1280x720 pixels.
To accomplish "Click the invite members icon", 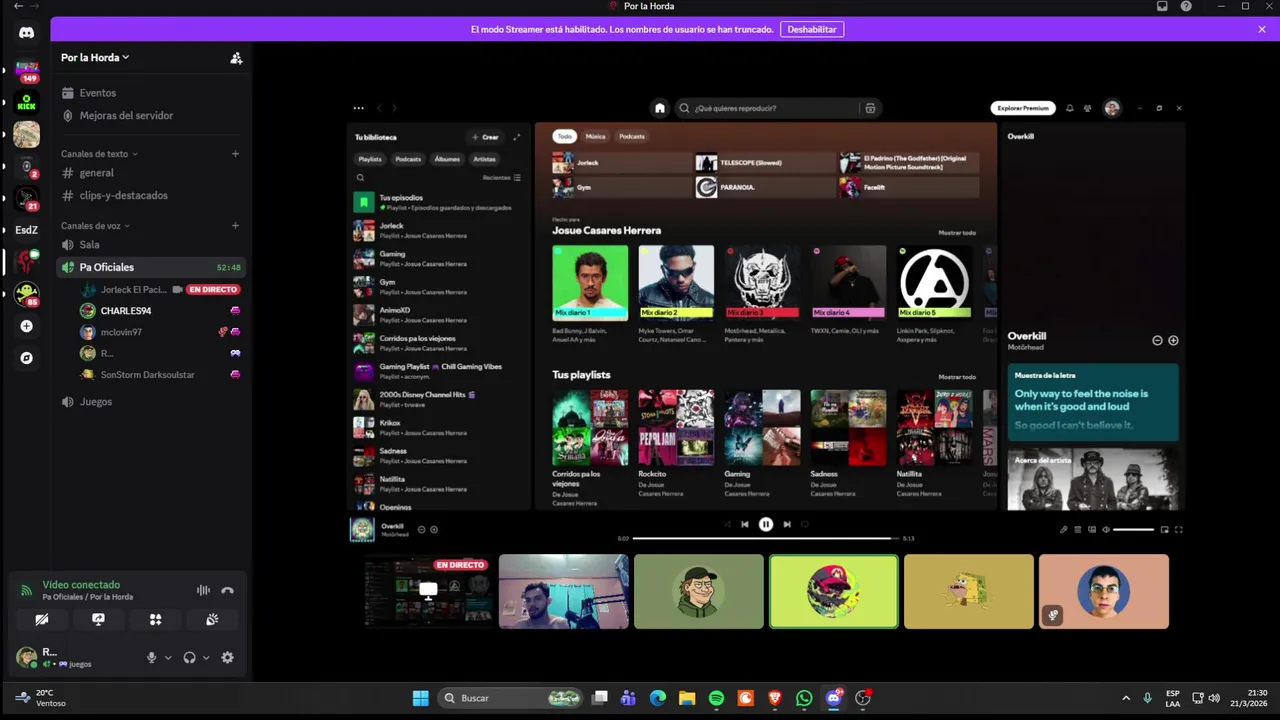I will pos(236,58).
